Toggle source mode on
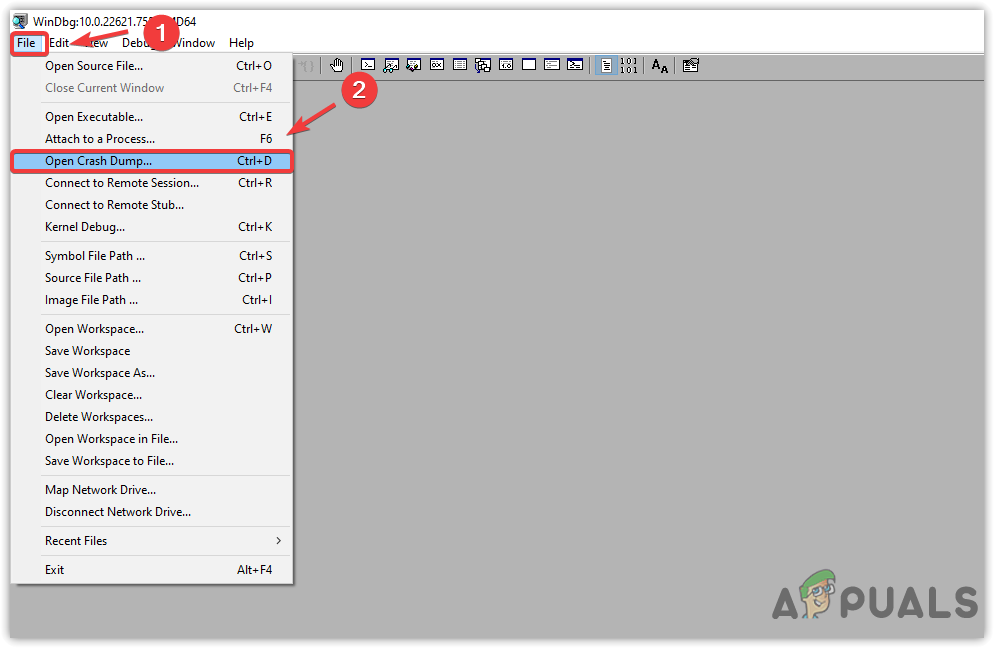The height and width of the screenshot is (648, 994). [x=606, y=65]
